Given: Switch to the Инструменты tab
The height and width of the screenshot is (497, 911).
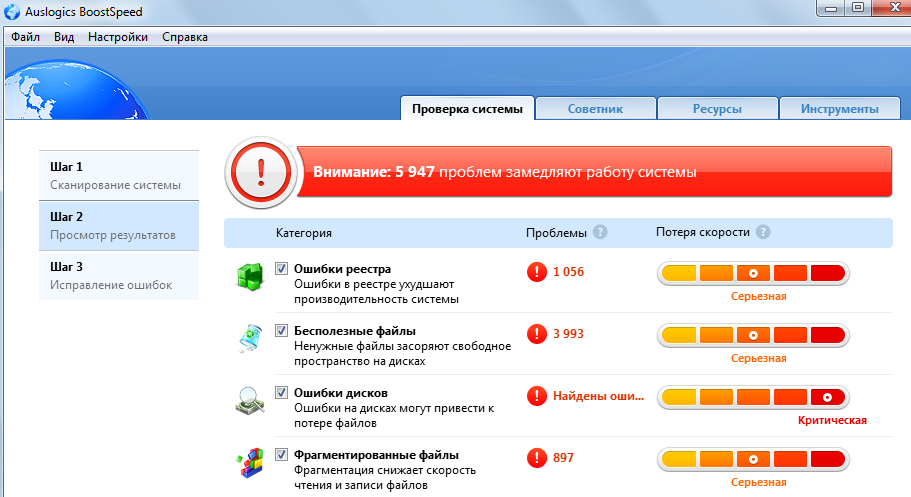Looking at the screenshot, I should 840,109.
